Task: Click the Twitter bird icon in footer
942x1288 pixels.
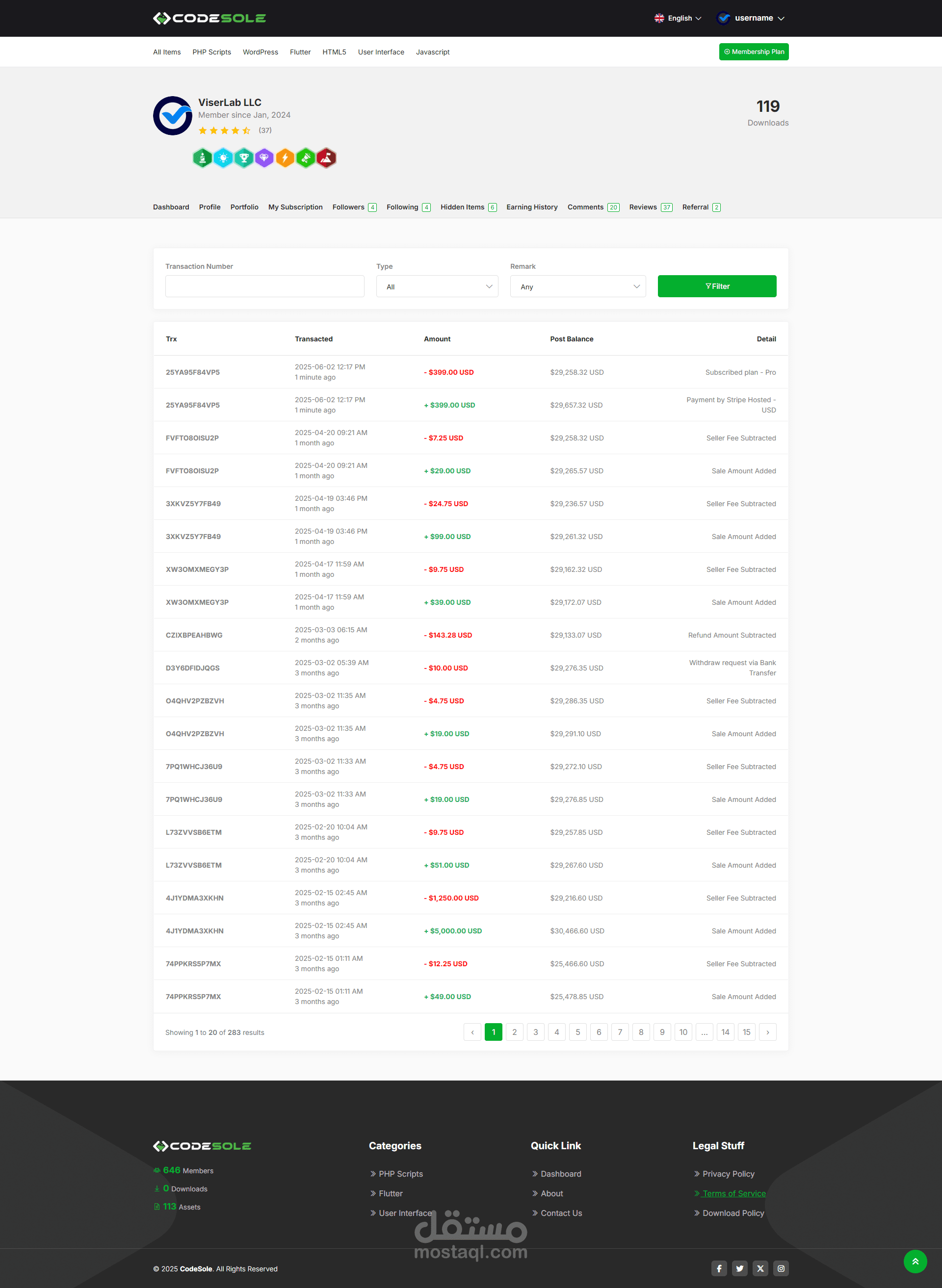Action: (739, 1268)
